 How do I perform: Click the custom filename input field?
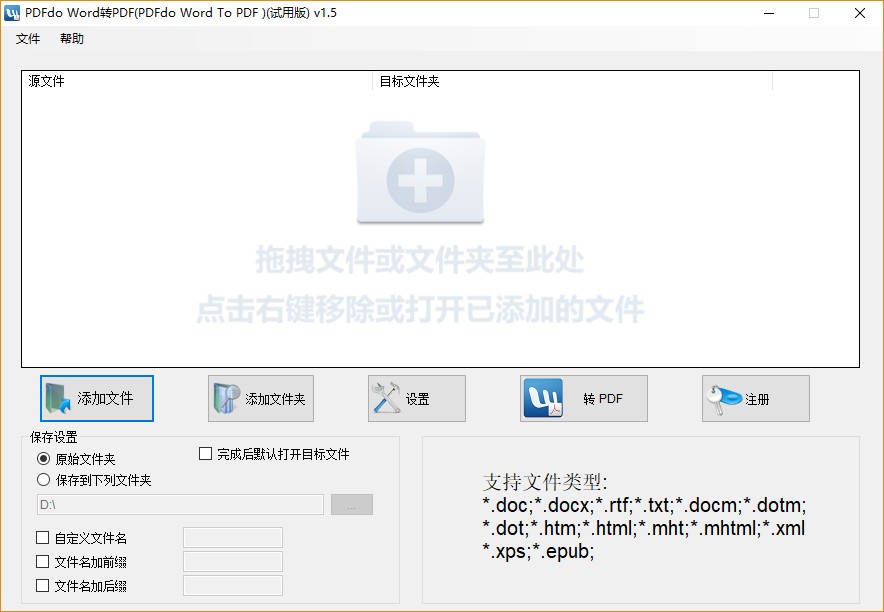tap(233, 538)
